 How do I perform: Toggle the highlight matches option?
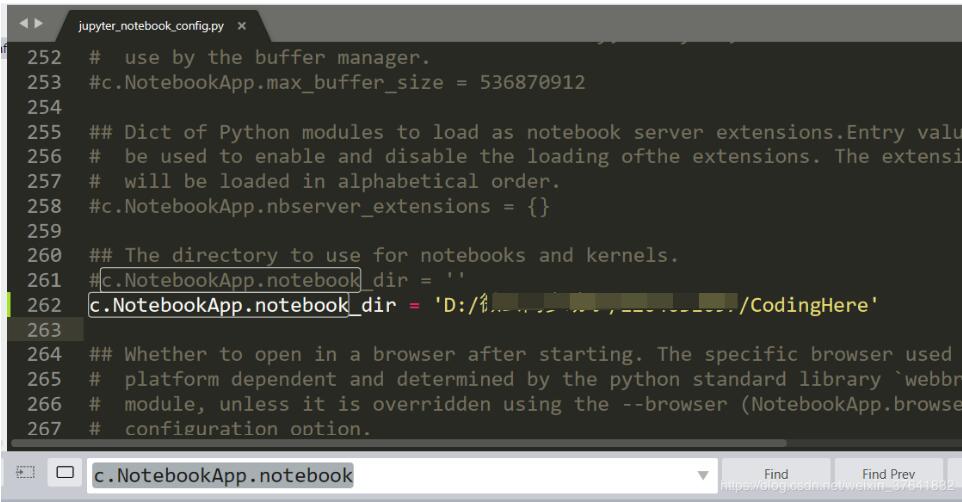[x=65, y=473]
